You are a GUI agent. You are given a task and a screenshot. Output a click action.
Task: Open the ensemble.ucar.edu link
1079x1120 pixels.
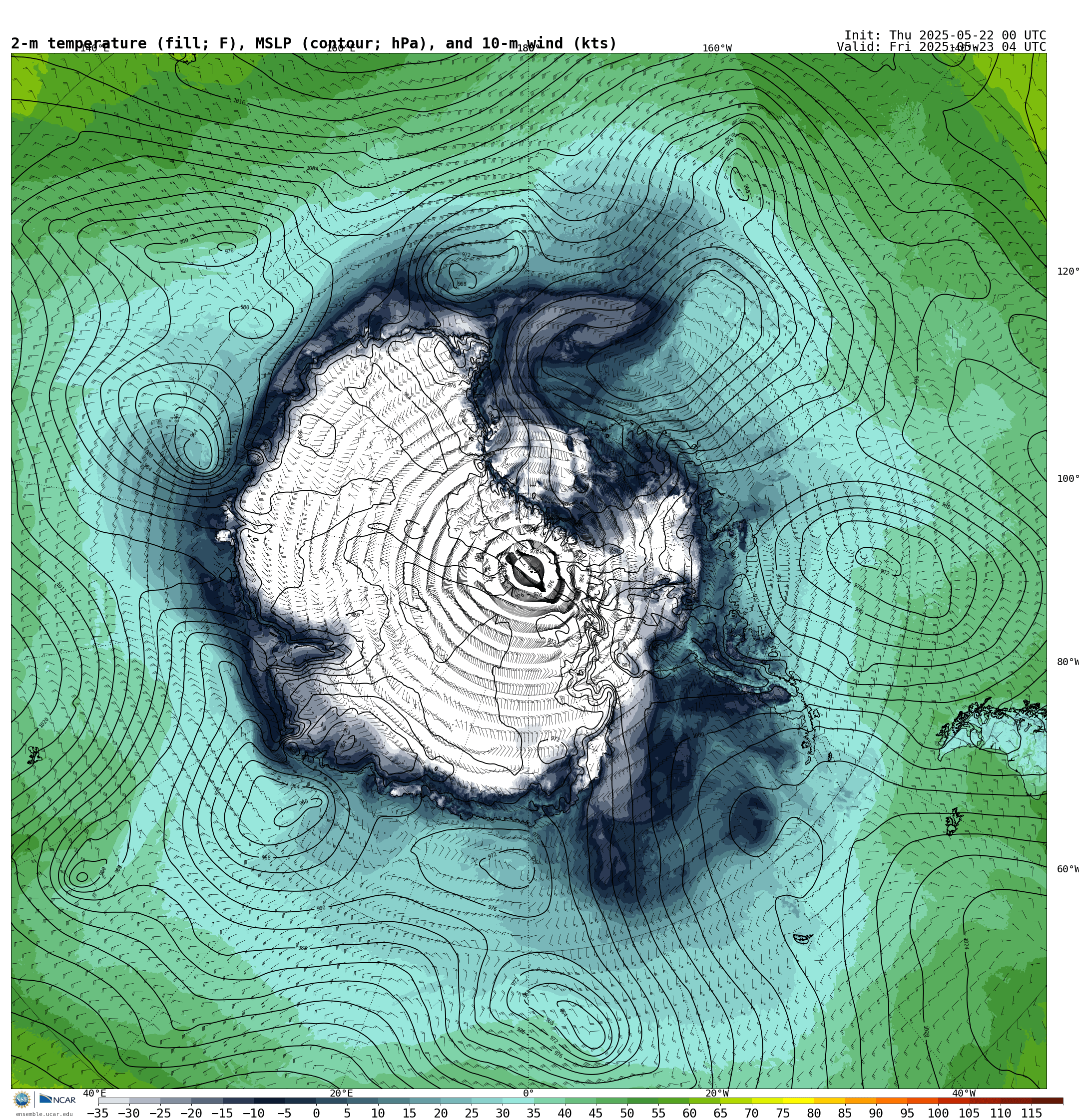(44, 1114)
